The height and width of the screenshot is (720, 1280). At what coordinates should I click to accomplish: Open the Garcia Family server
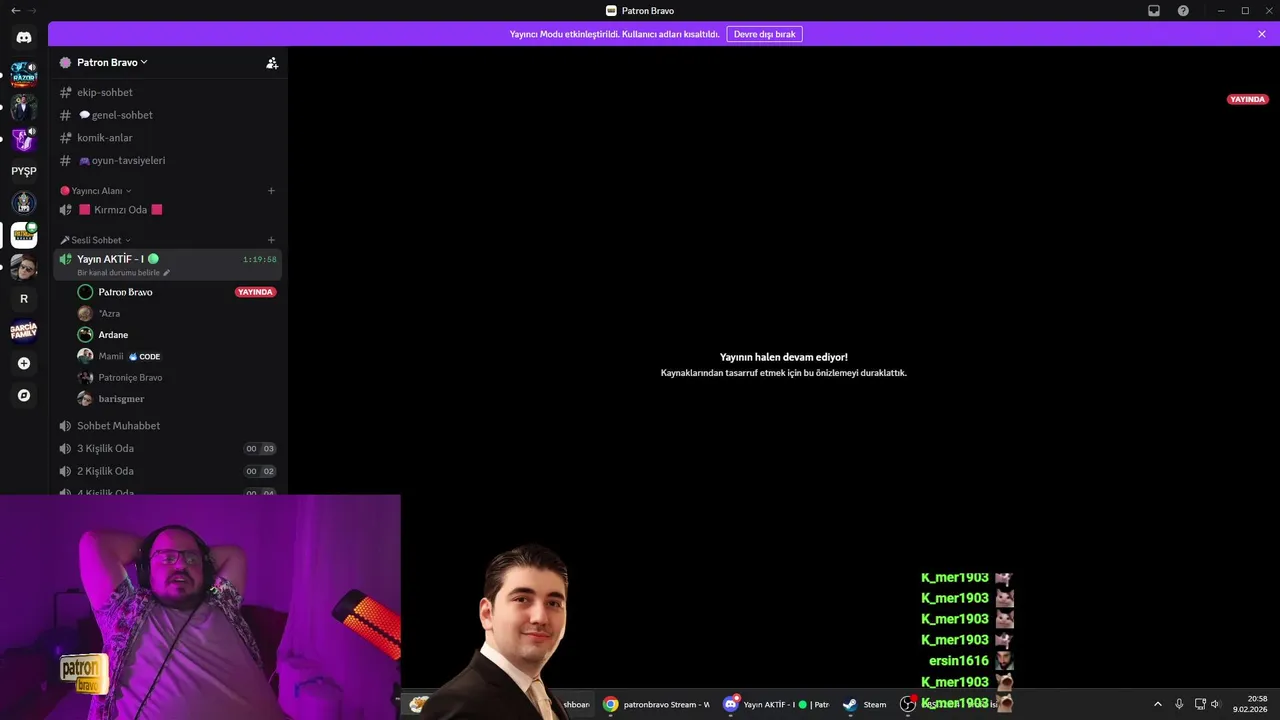(x=24, y=331)
